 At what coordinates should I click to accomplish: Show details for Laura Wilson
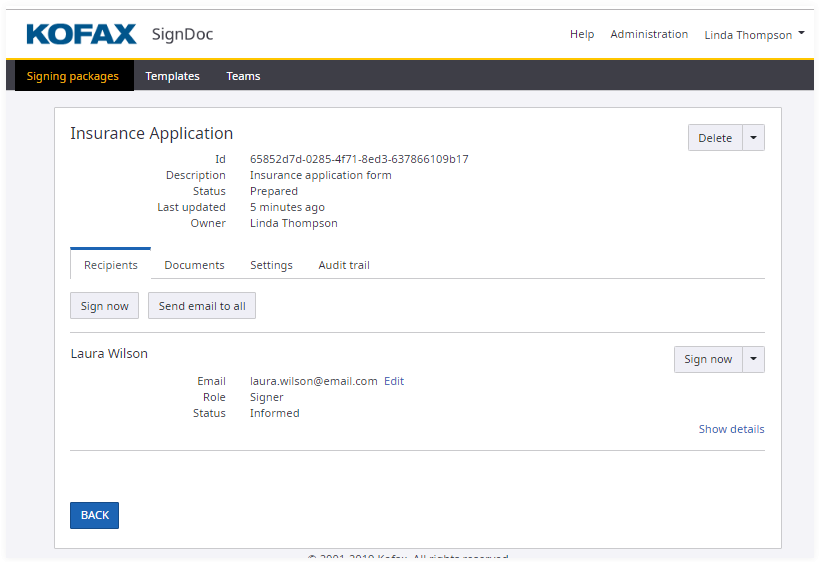731,429
